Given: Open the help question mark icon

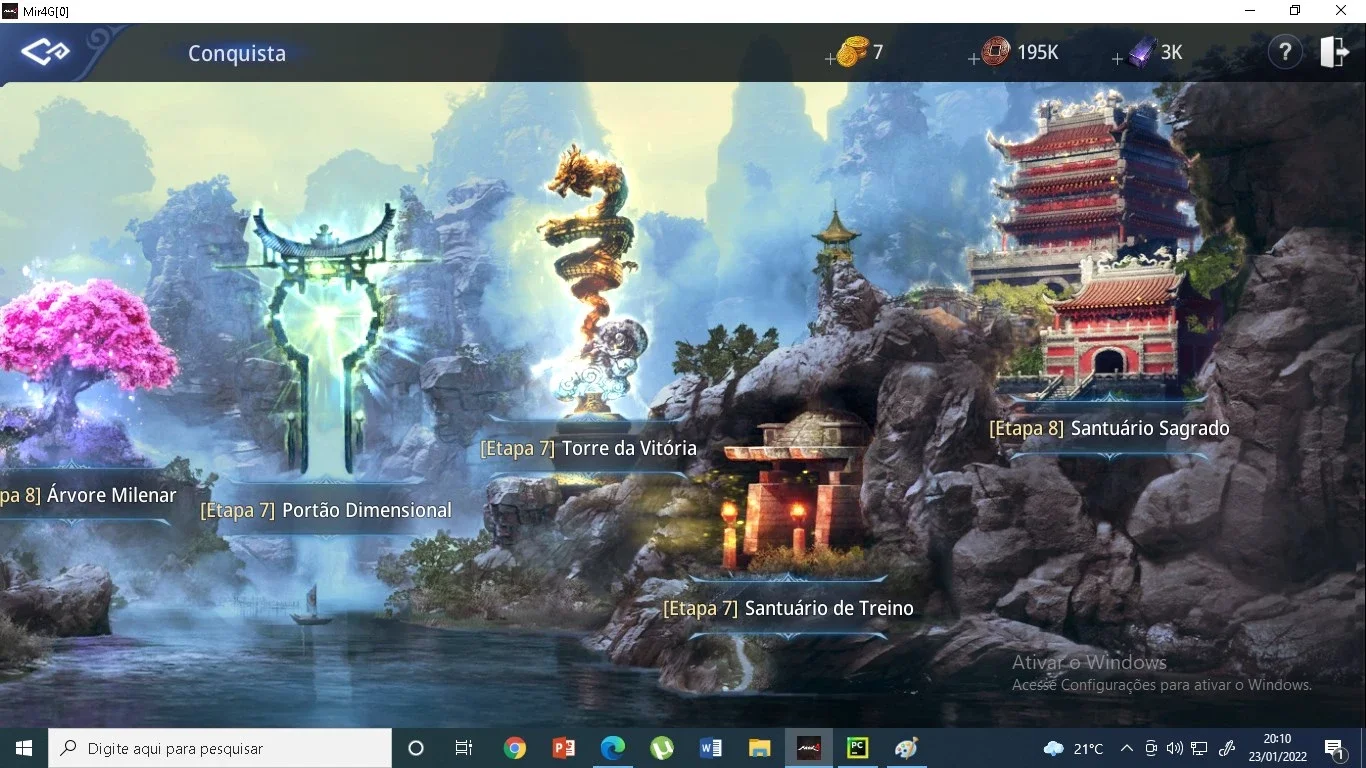Looking at the screenshot, I should (1285, 52).
